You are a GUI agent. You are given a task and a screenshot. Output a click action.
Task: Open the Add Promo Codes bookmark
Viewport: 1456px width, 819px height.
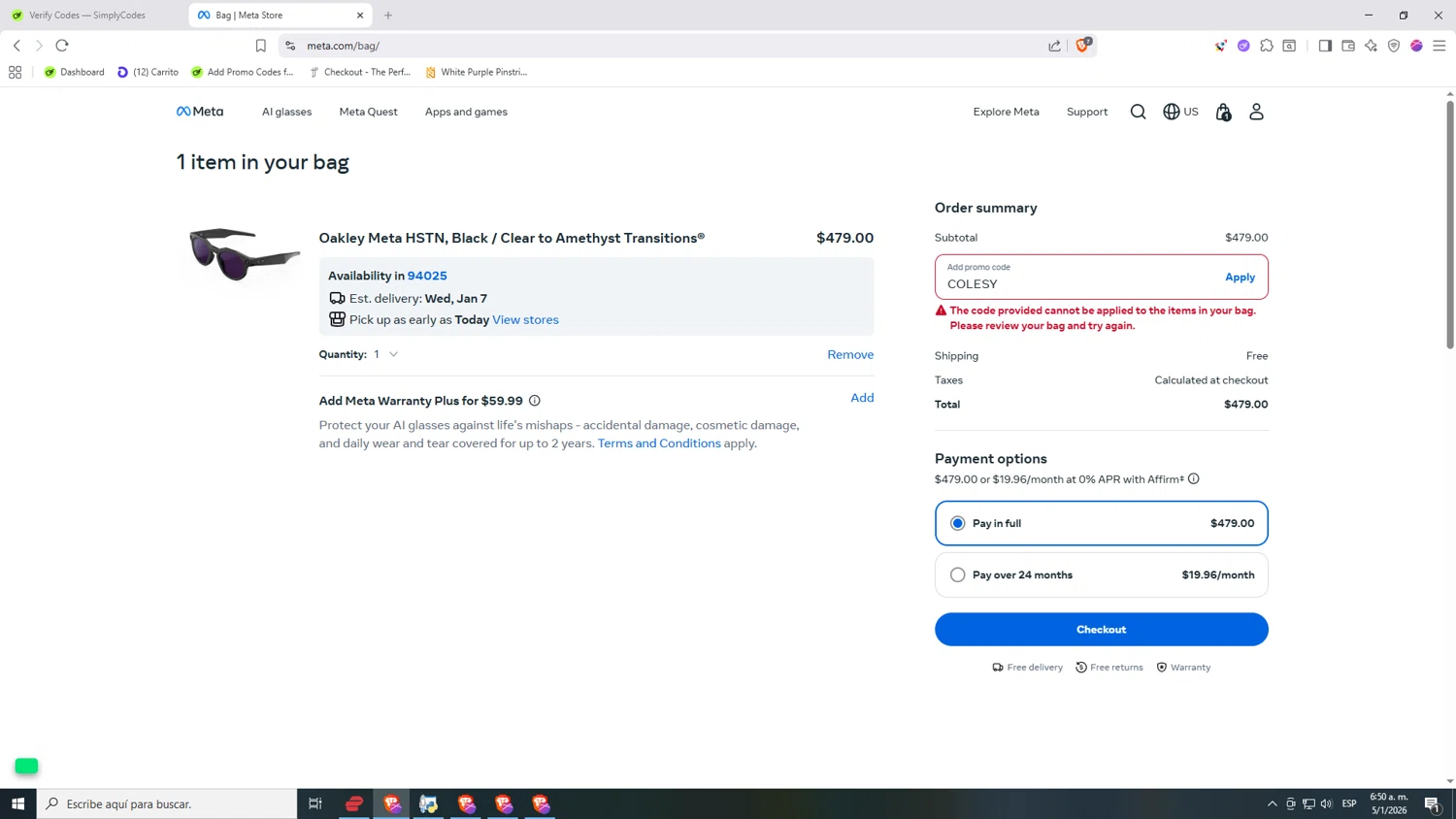[x=243, y=72]
